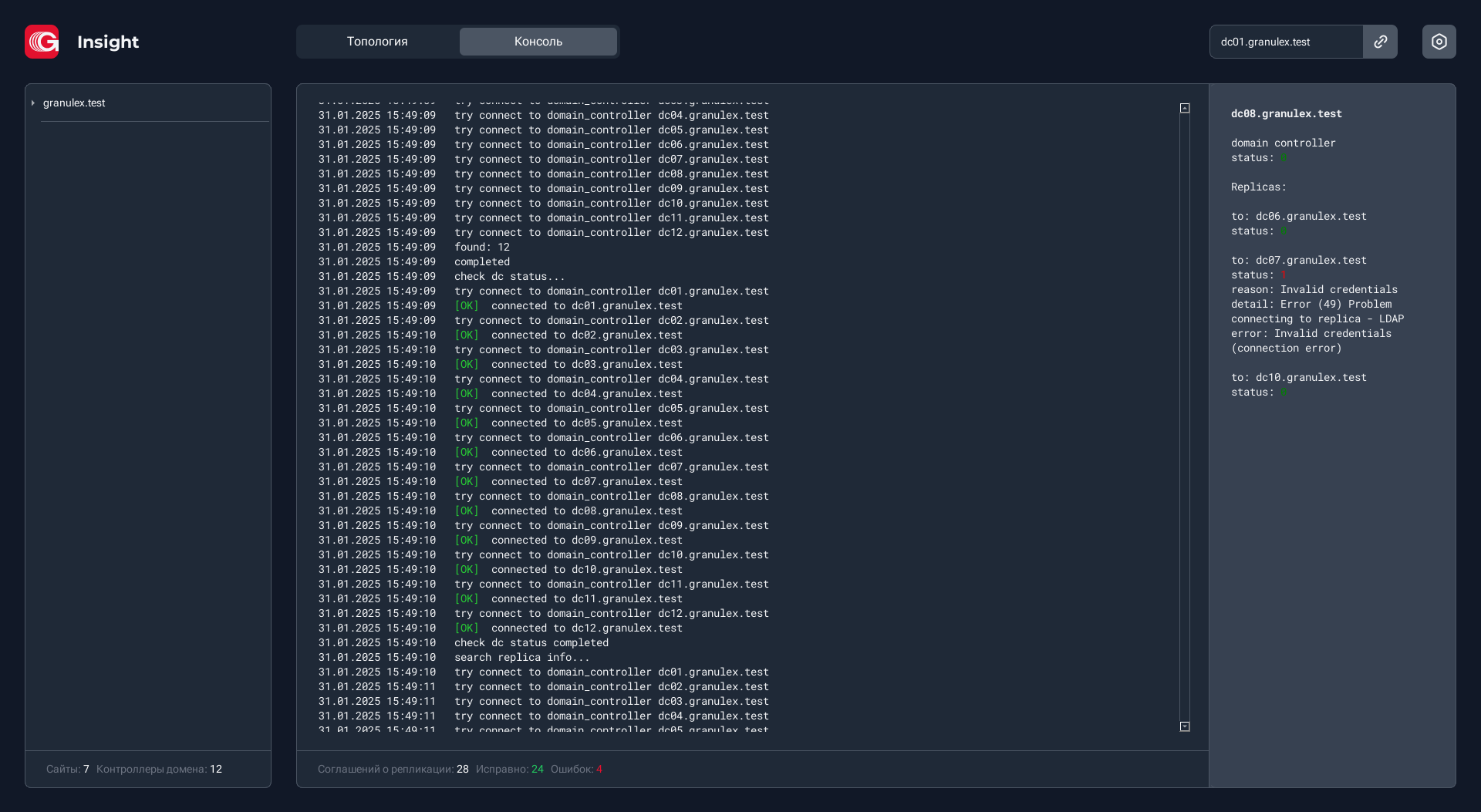Select the granulex.test domain tree item
This screenshot has width=1481, height=812.
[x=74, y=103]
